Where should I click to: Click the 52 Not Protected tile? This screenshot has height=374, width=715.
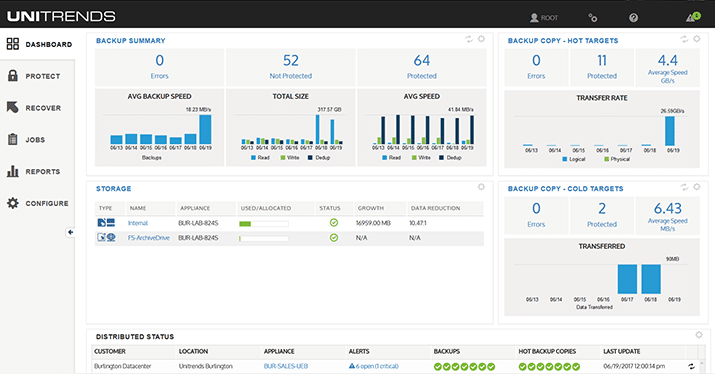pos(290,68)
